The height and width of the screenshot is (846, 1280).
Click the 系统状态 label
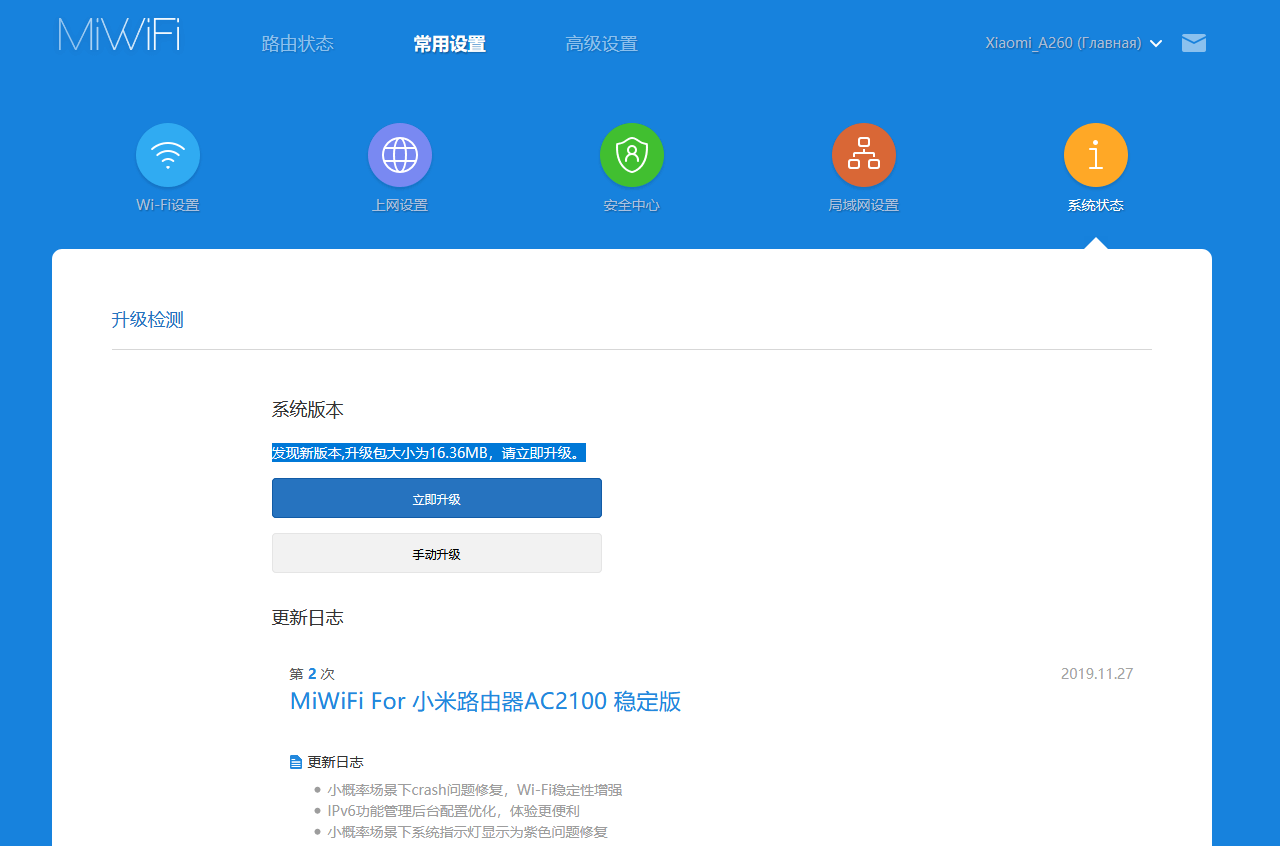click(x=1096, y=206)
